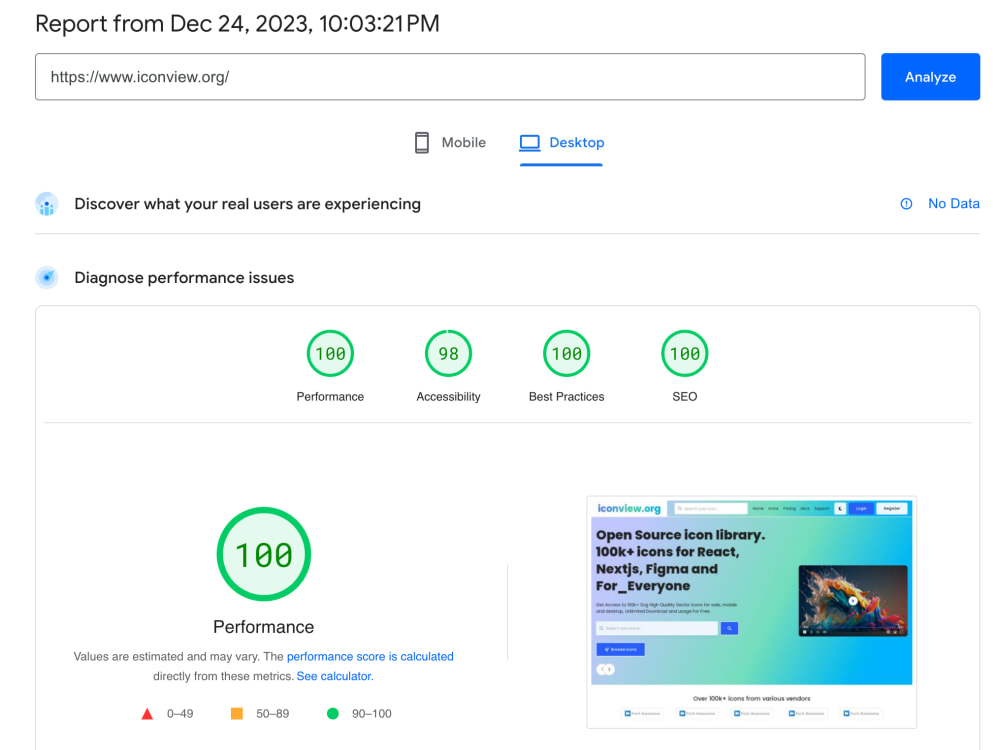Click the '0–49' legend text
The width and height of the screenshot is (1000, 750).
click(x=180, y=714)
